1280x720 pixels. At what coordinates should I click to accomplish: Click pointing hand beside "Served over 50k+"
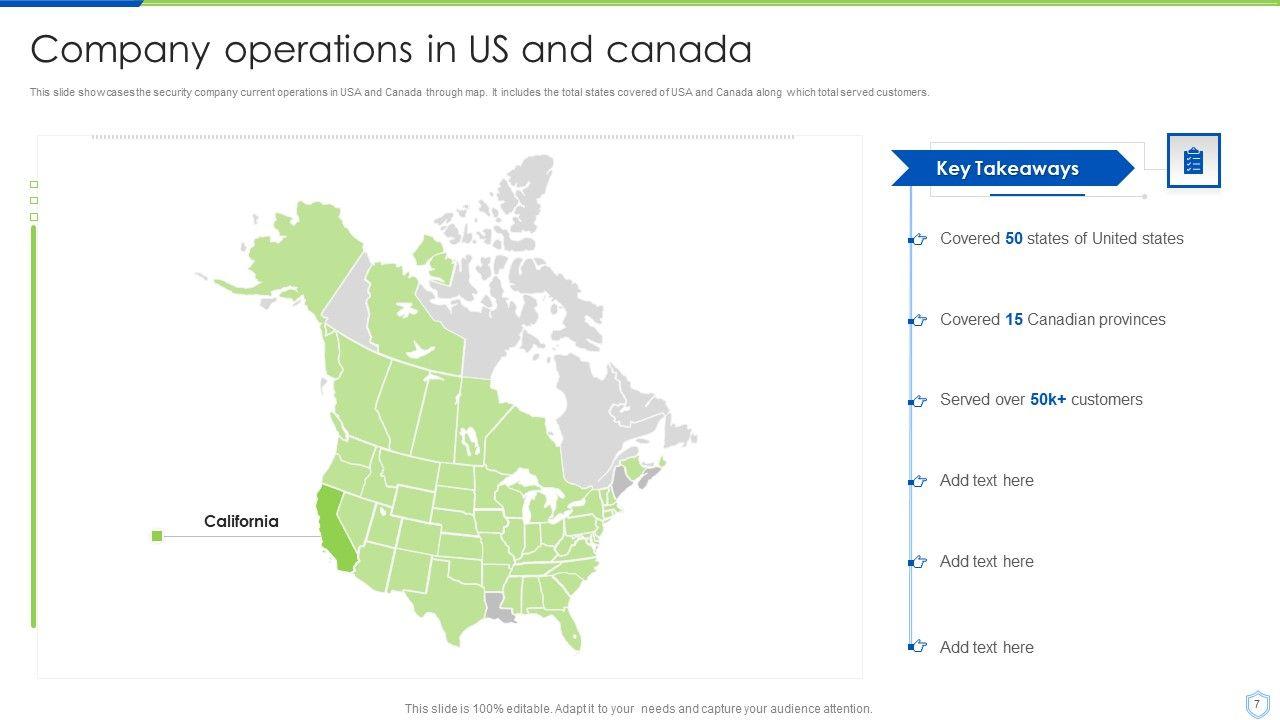[918, 401]
